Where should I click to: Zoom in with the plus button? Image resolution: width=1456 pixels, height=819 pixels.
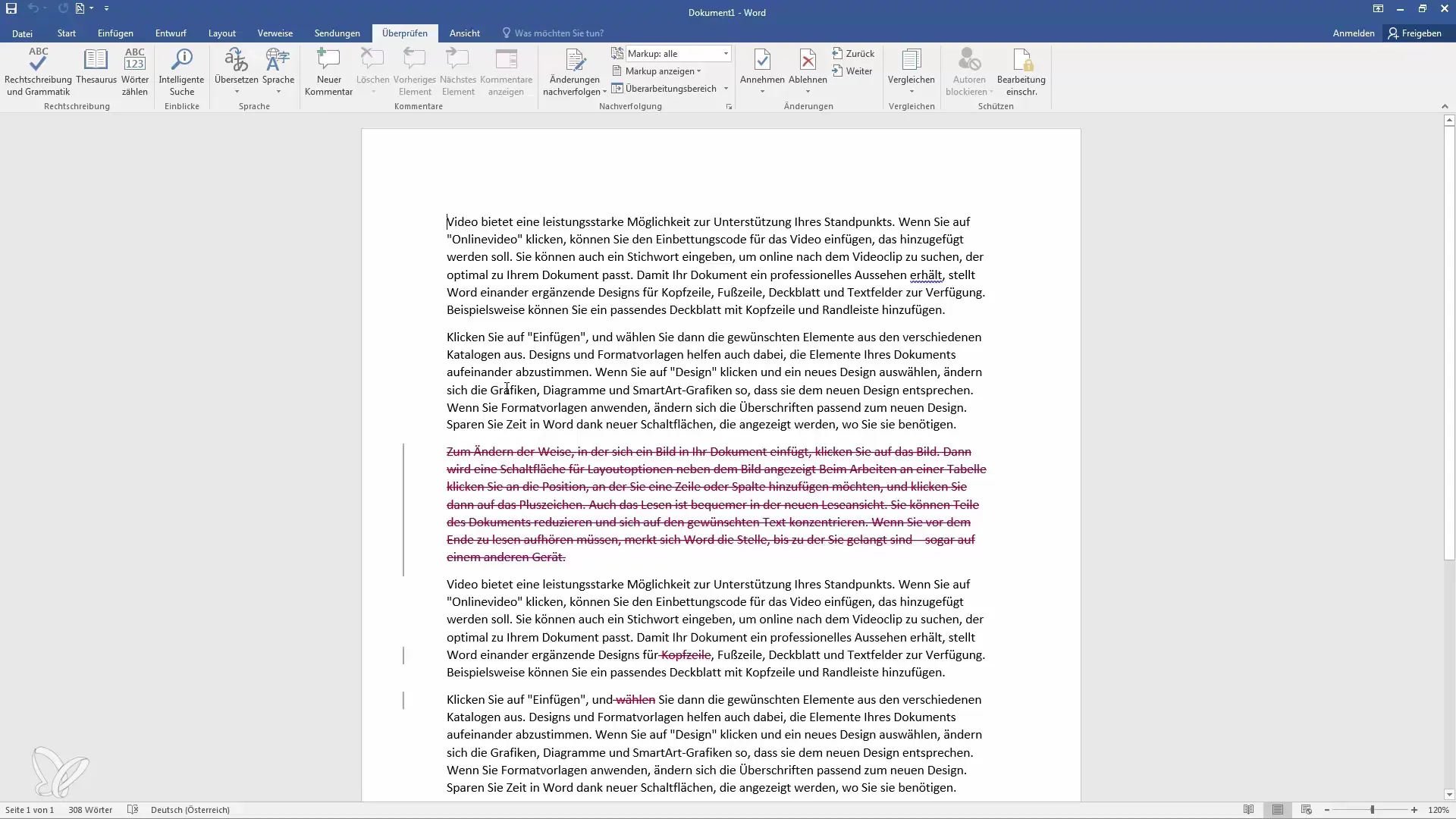tap(1414, 810)
